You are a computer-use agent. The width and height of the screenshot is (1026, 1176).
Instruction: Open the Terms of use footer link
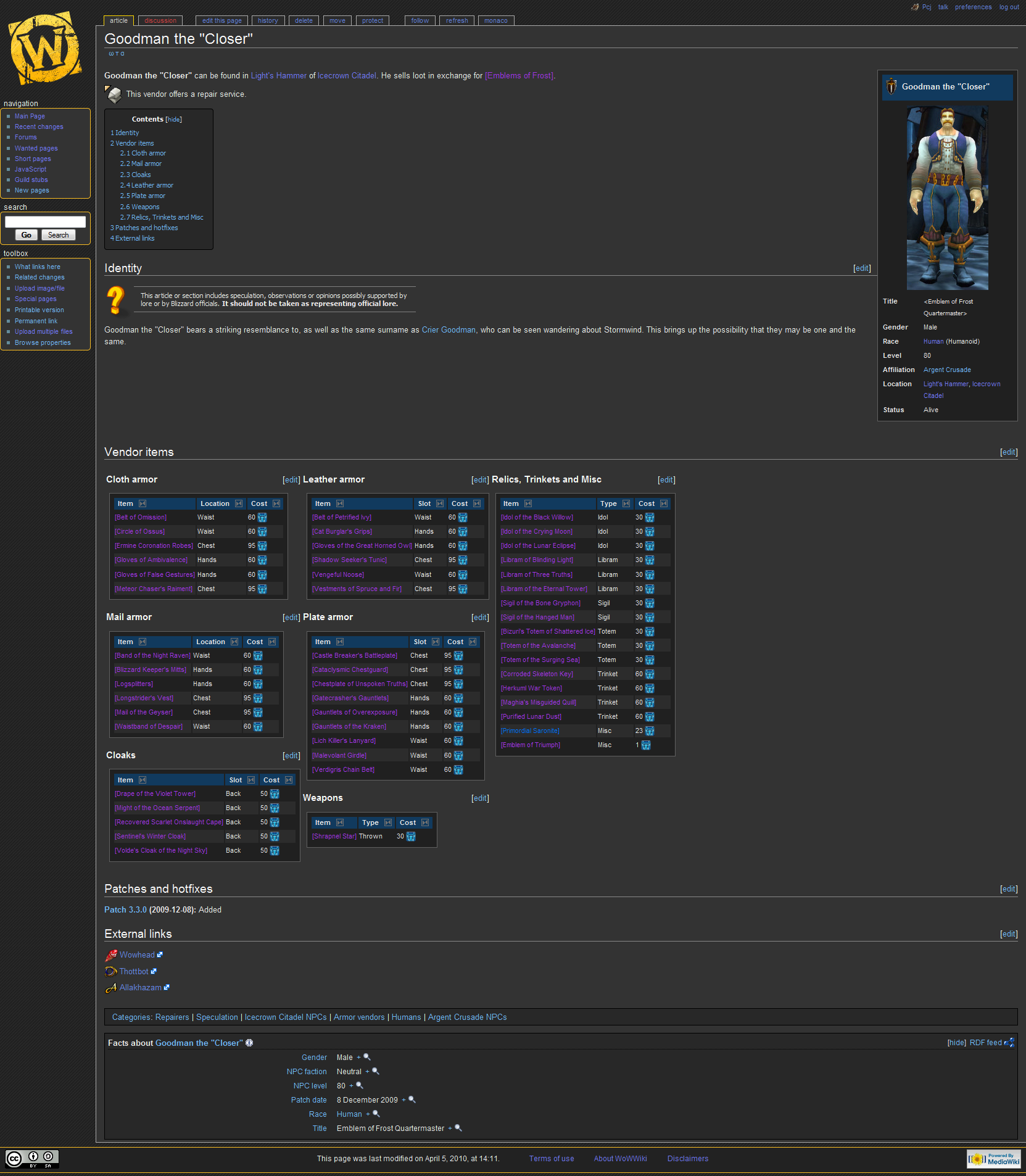(x=552, y=1159)
